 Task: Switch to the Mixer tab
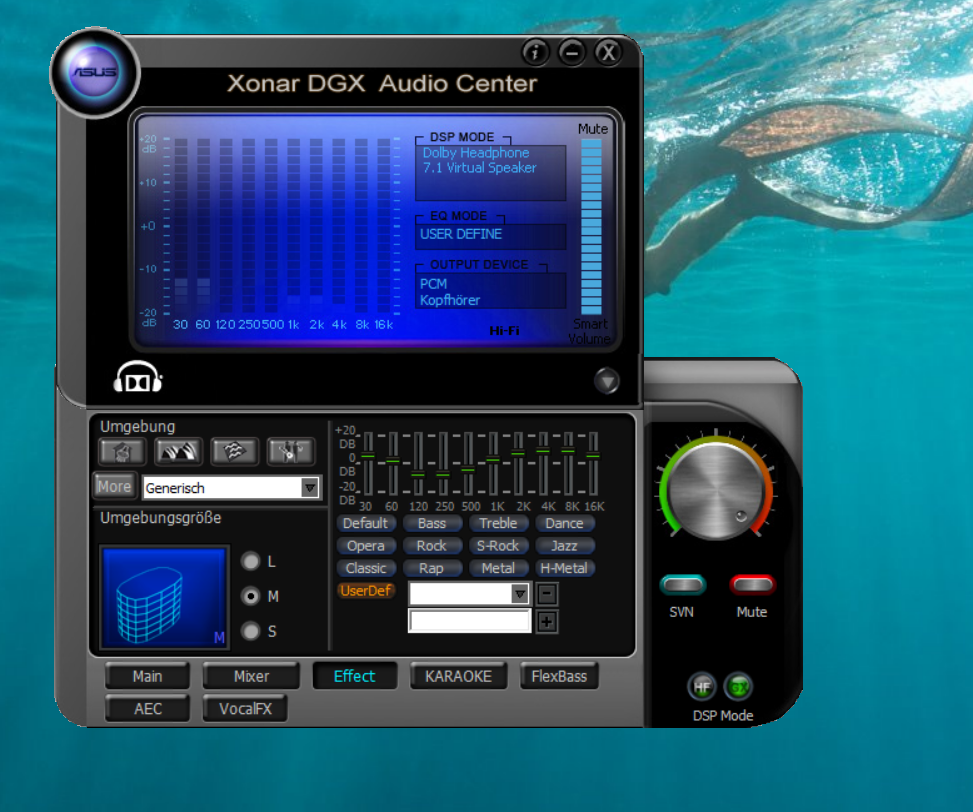(x=251, y=676)
